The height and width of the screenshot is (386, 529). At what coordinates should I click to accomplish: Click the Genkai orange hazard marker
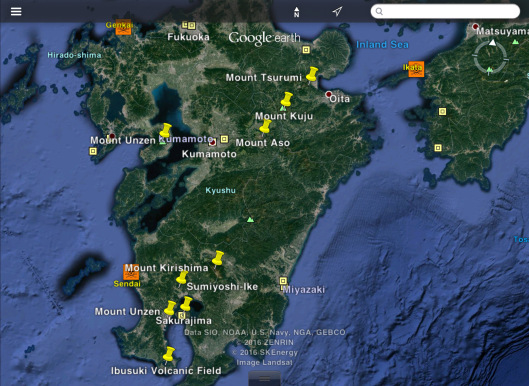123,28
